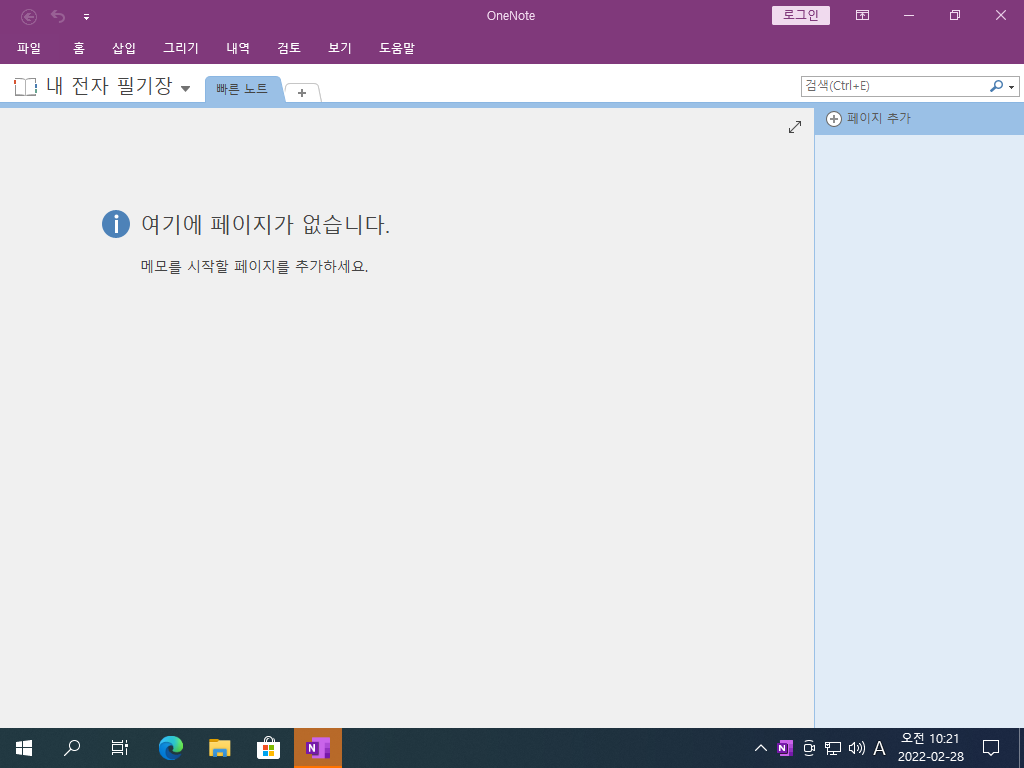Click the 메모를 시작할 페이지를 추가하세요. text

255,266
